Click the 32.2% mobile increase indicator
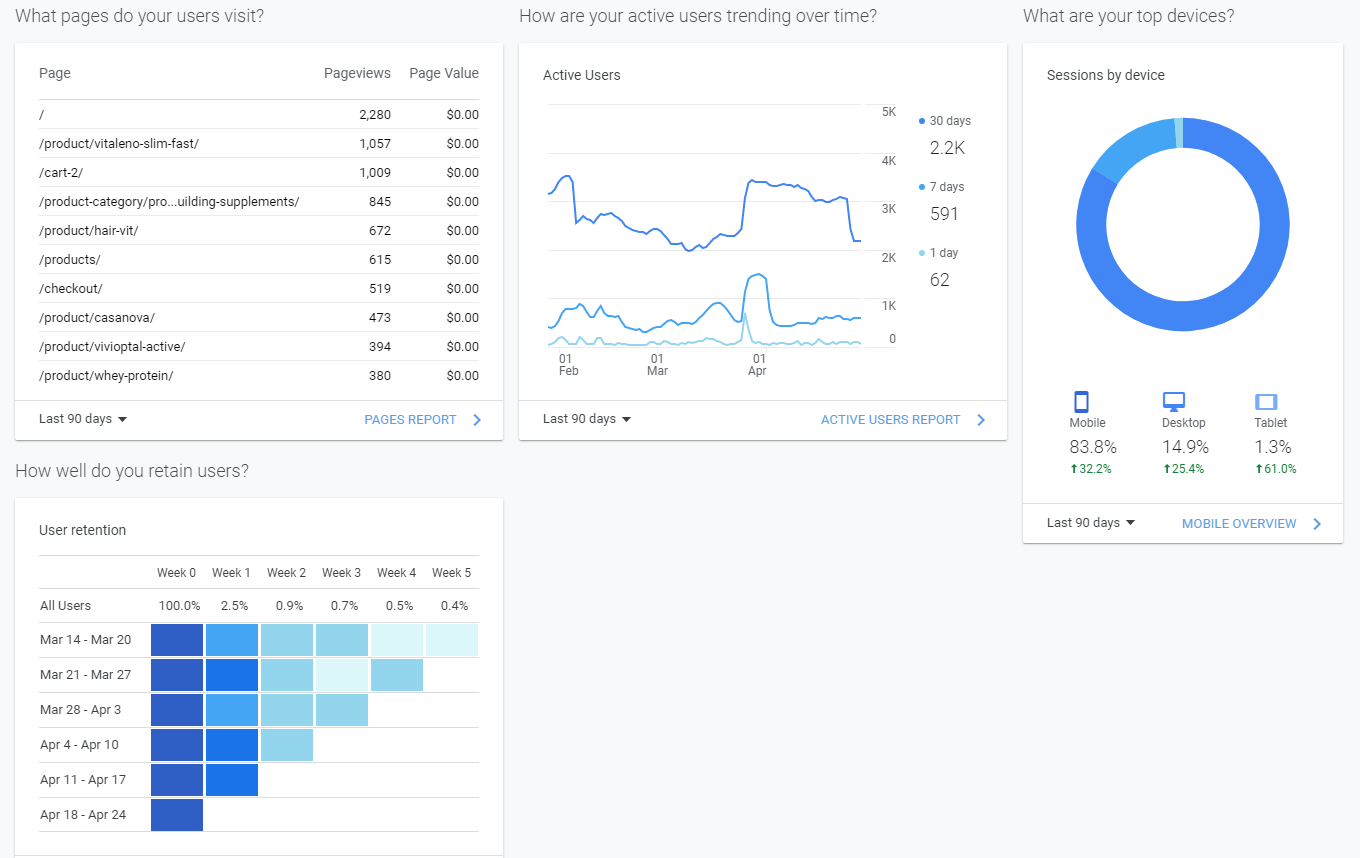Image resolution: width=1360 pixels, height=858 pixels. click(x=1090, y=469)
